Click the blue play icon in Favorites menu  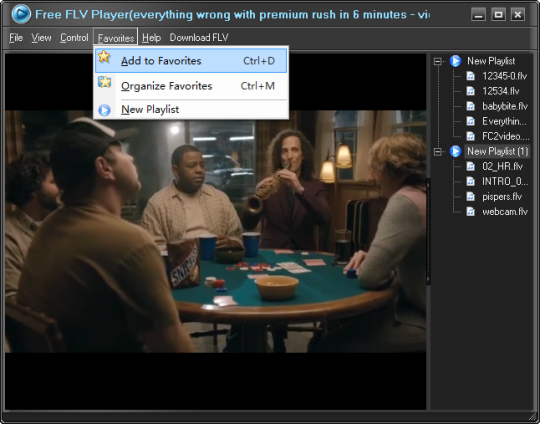point(104,110)
